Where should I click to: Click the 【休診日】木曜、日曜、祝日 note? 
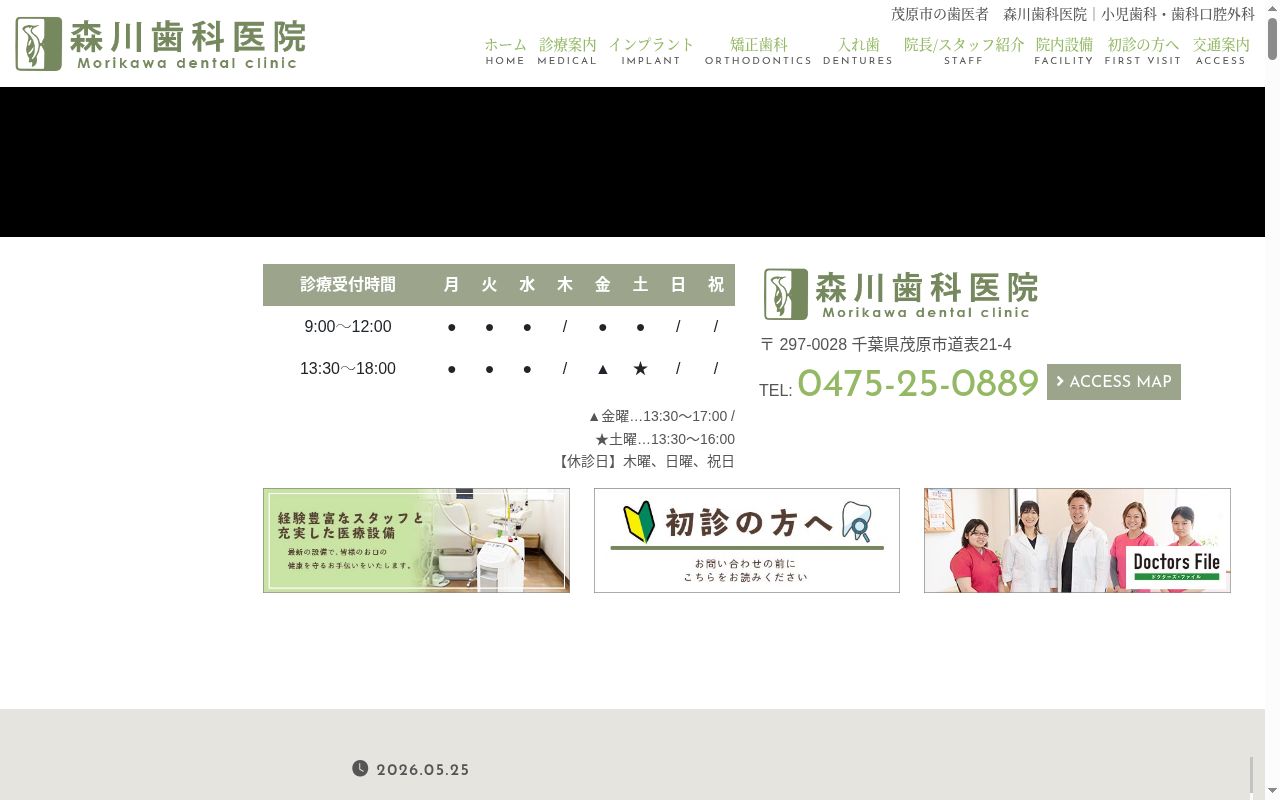pos(645,461)
